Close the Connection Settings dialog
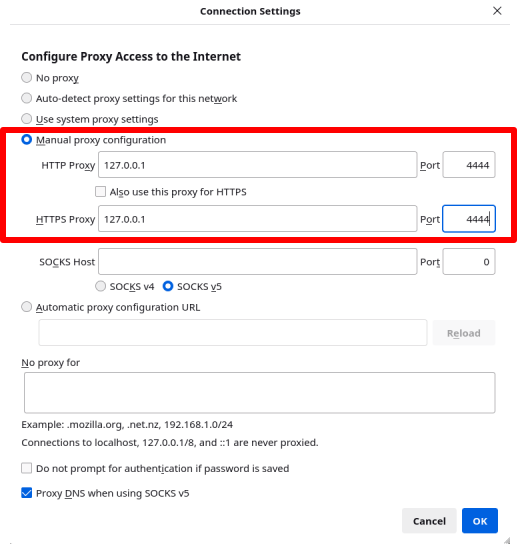Viewport: 517px width, 544px height. [x=497, y=11]
